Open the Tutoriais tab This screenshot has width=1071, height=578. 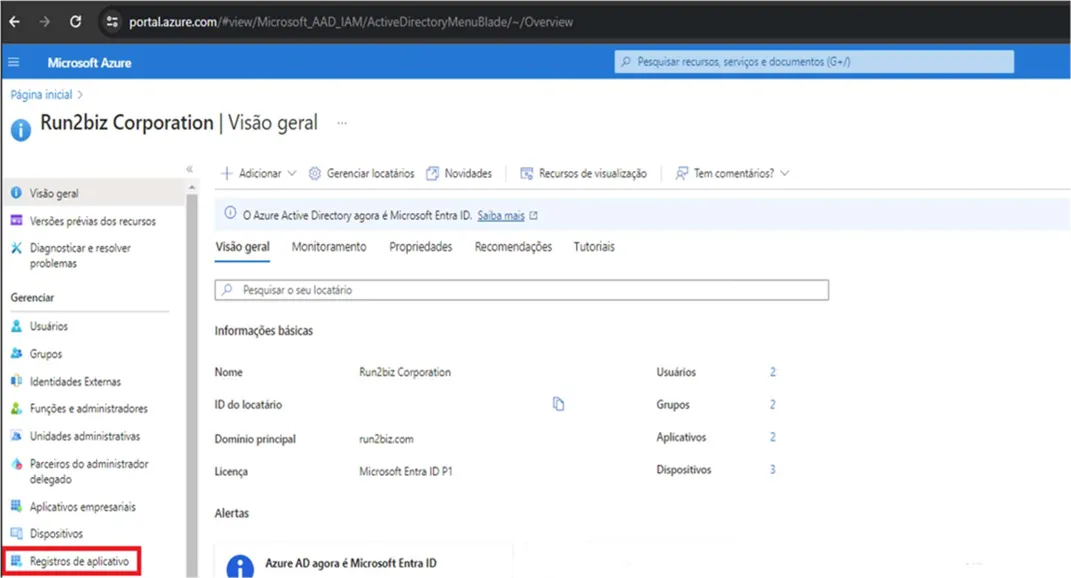tap(594, 247)
